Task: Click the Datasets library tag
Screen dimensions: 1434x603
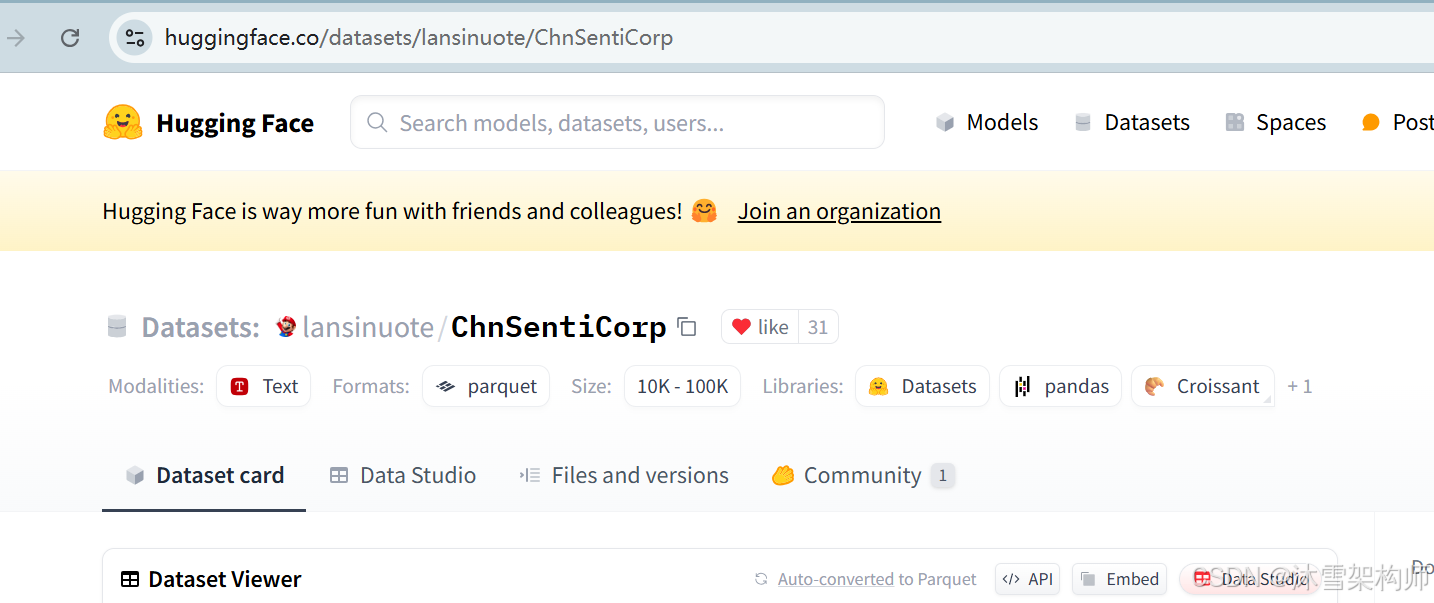Action: coord(922,386)
